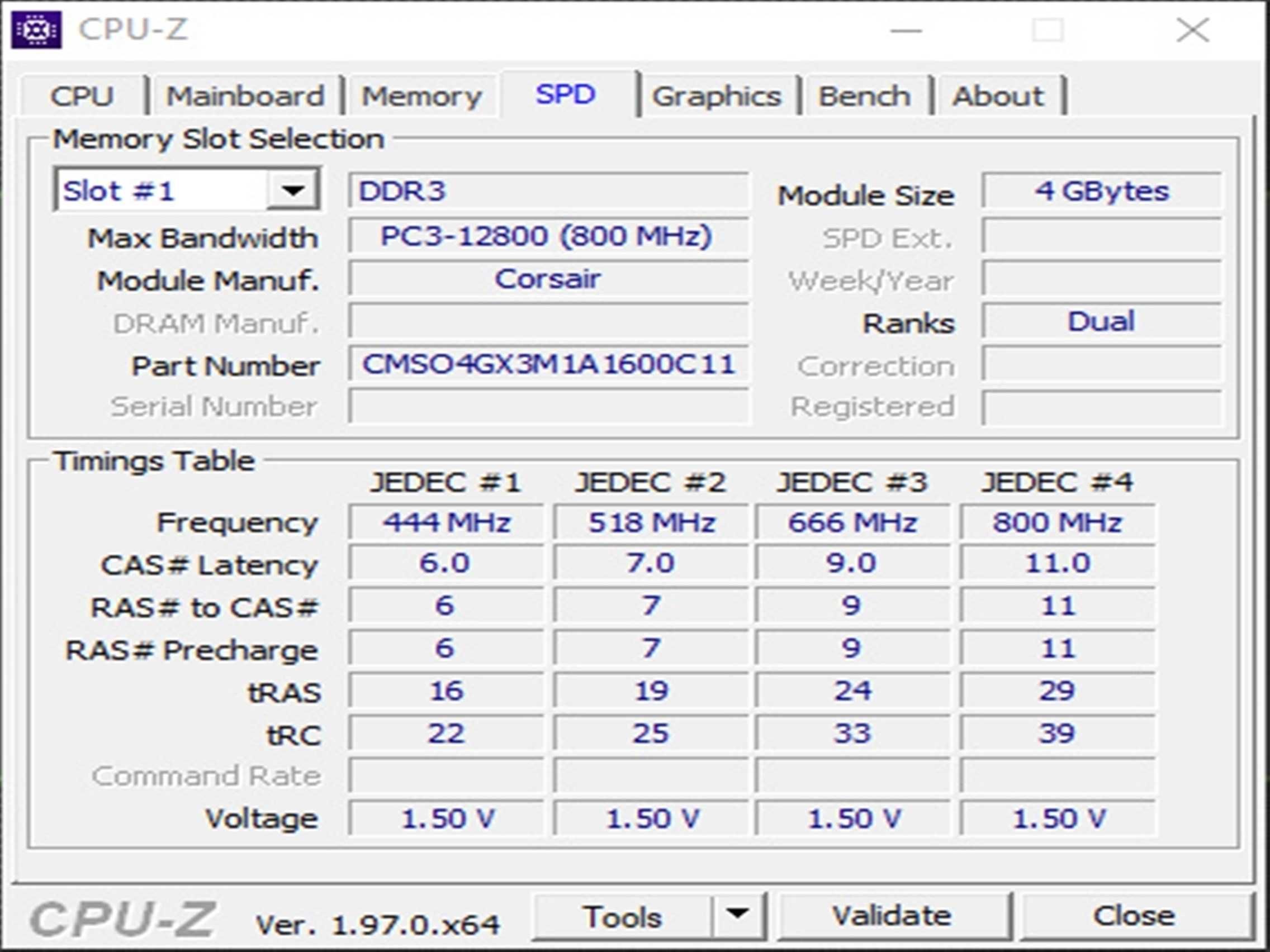Screen dimensions: 1270x952
Task: Click the Ver. 1.97.0.x64 version text
Action: pos(378,925)
